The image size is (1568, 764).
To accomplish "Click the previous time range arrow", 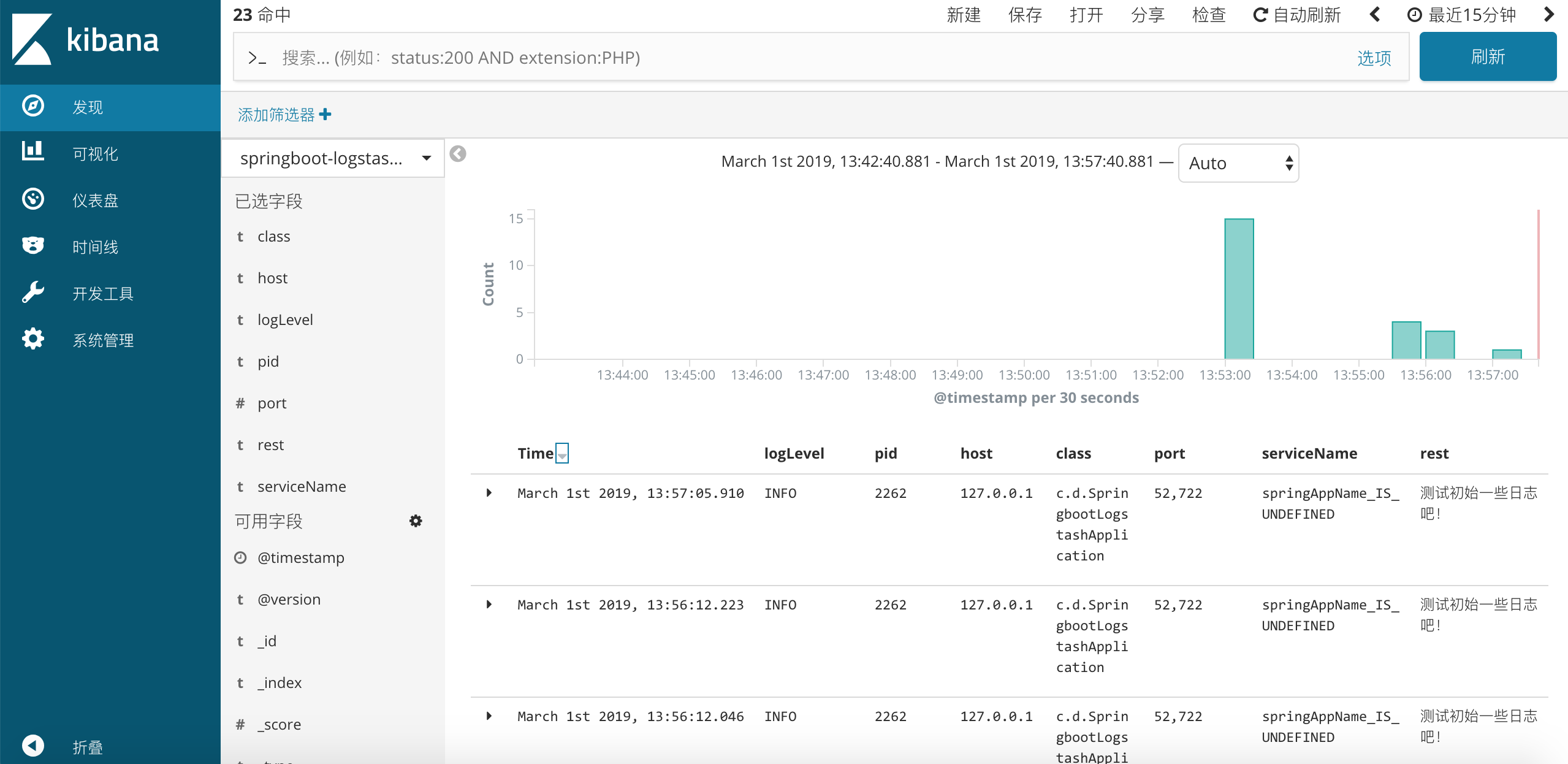I will pyautogui.click(x=1375, y=14).
